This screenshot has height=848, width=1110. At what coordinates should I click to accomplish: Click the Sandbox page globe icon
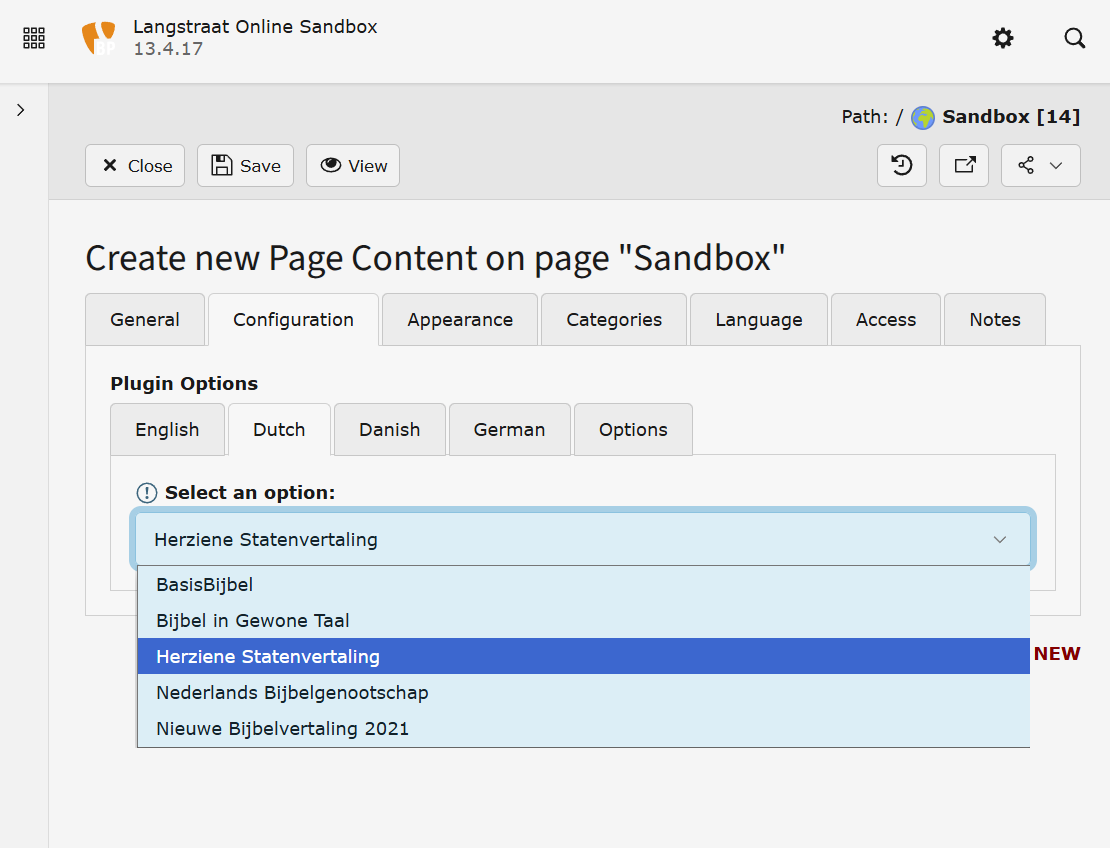point(922,118)
